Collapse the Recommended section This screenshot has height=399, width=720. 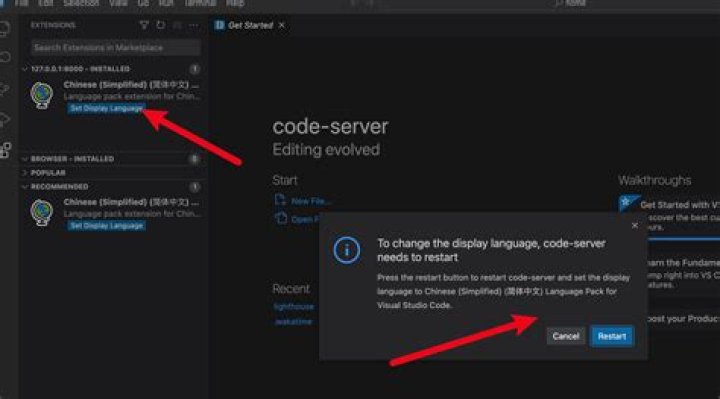25,187
